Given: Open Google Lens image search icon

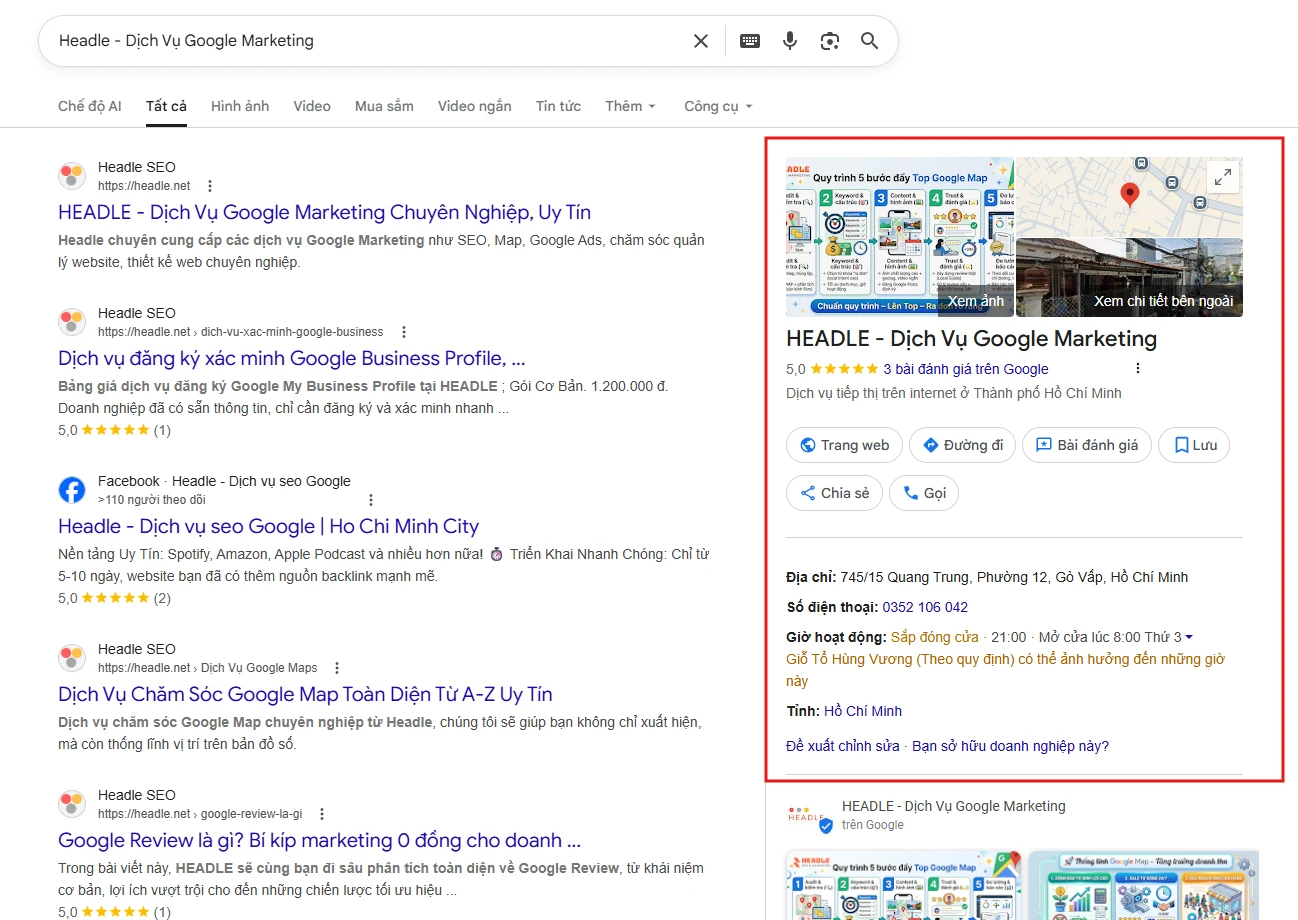Looking at the screenshot, I should click(x=829, y=41).
